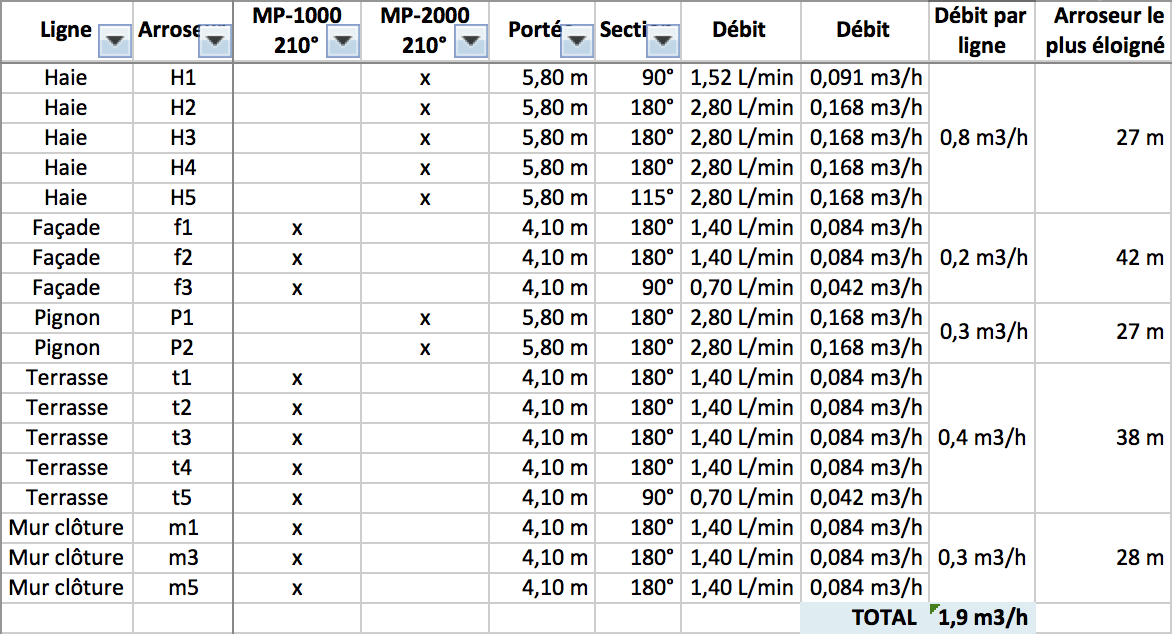
Task: Click the 0,8 m3/h Haie line flow
Action: click(983, 138)
